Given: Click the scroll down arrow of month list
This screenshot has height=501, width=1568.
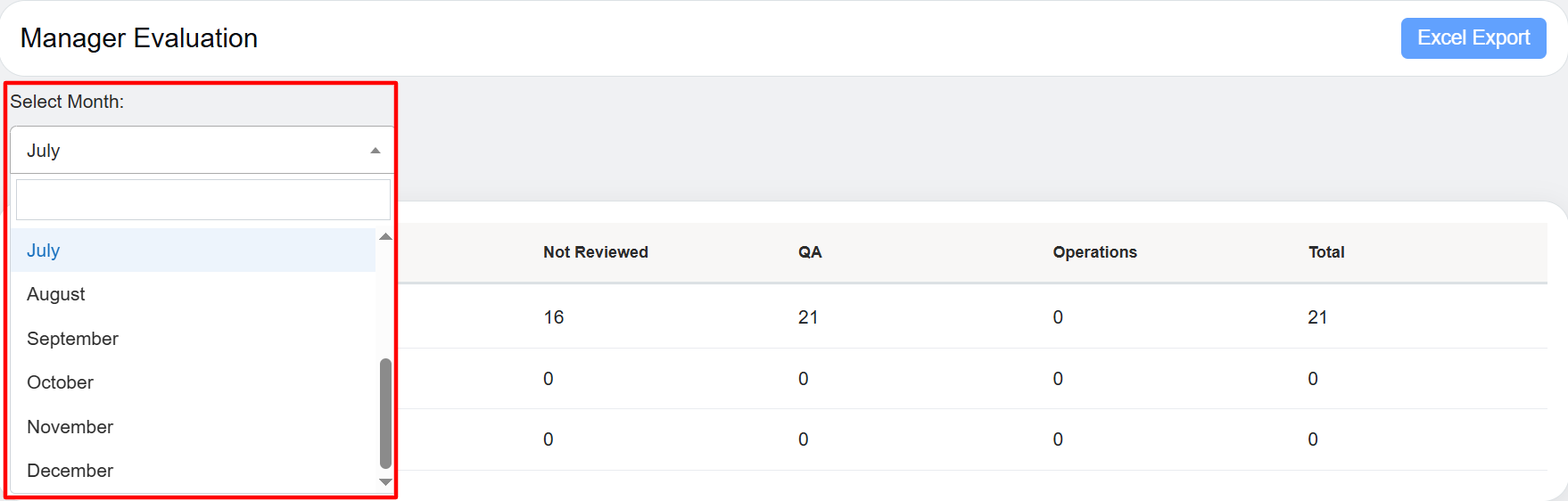Looking at the screenshot, I should click(x=385, y=482).
